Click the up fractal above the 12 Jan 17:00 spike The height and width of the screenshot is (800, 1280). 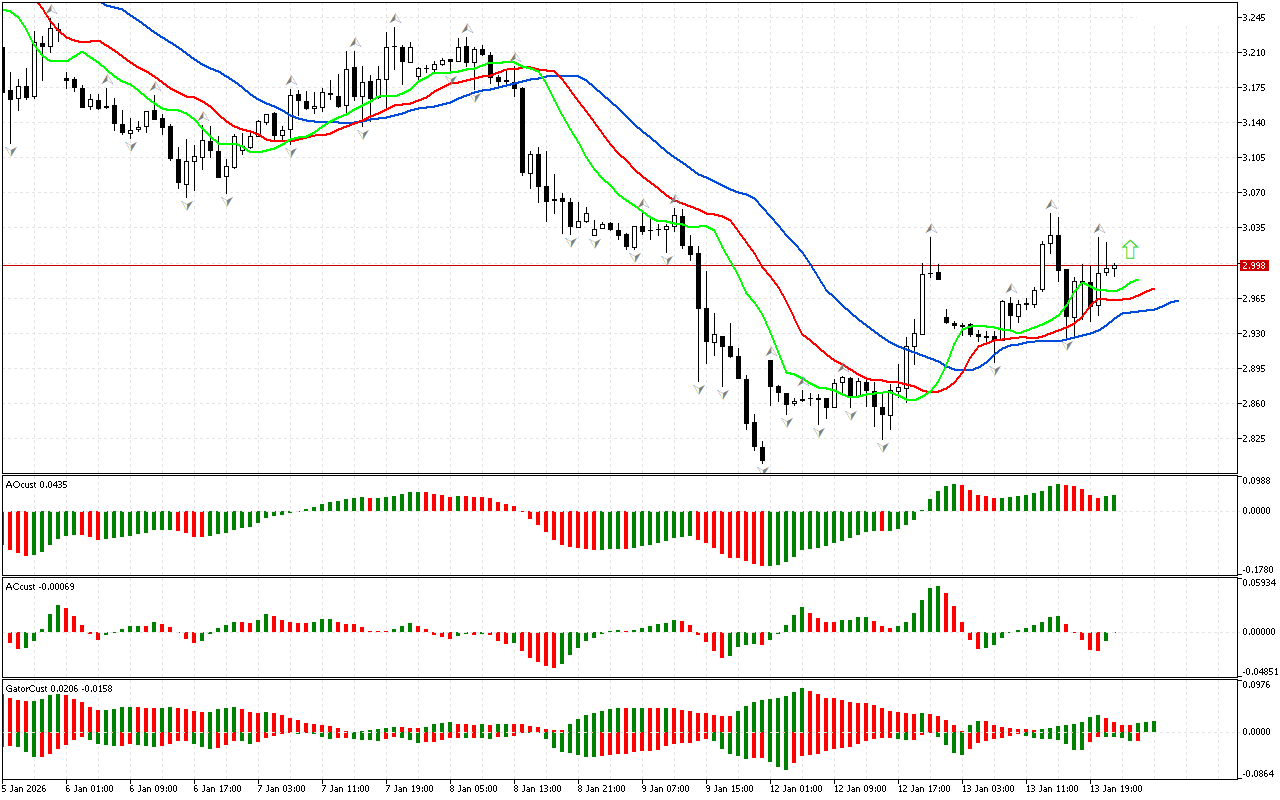(x=929, y=228)
